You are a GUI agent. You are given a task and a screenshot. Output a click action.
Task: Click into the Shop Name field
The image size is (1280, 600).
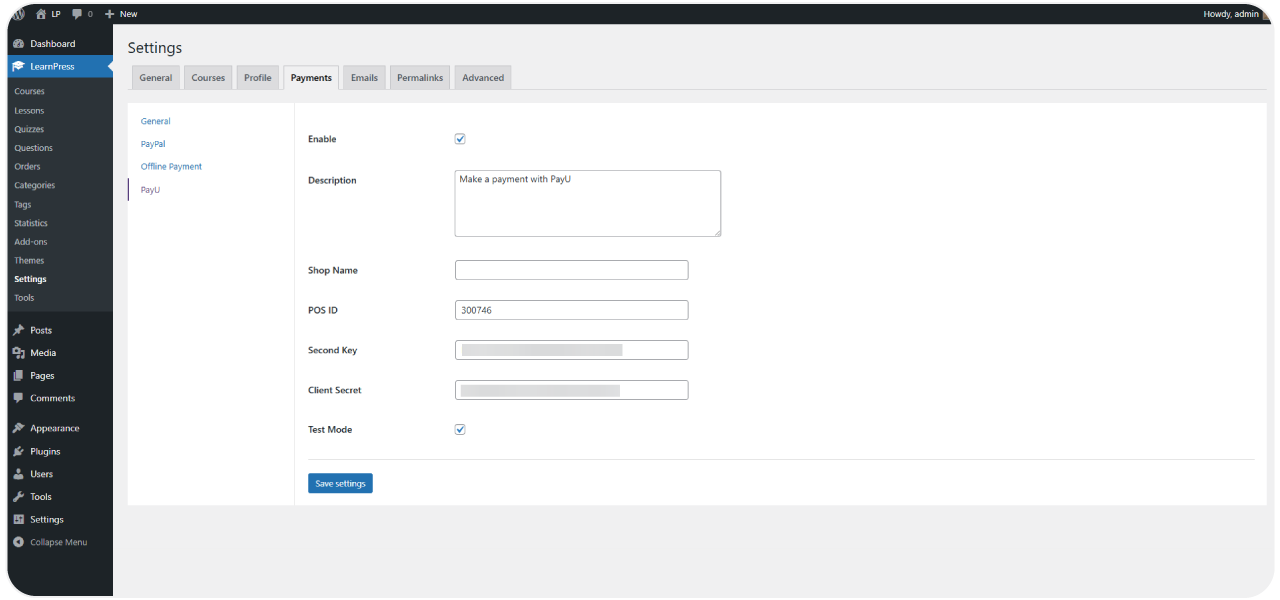[571, 270]
